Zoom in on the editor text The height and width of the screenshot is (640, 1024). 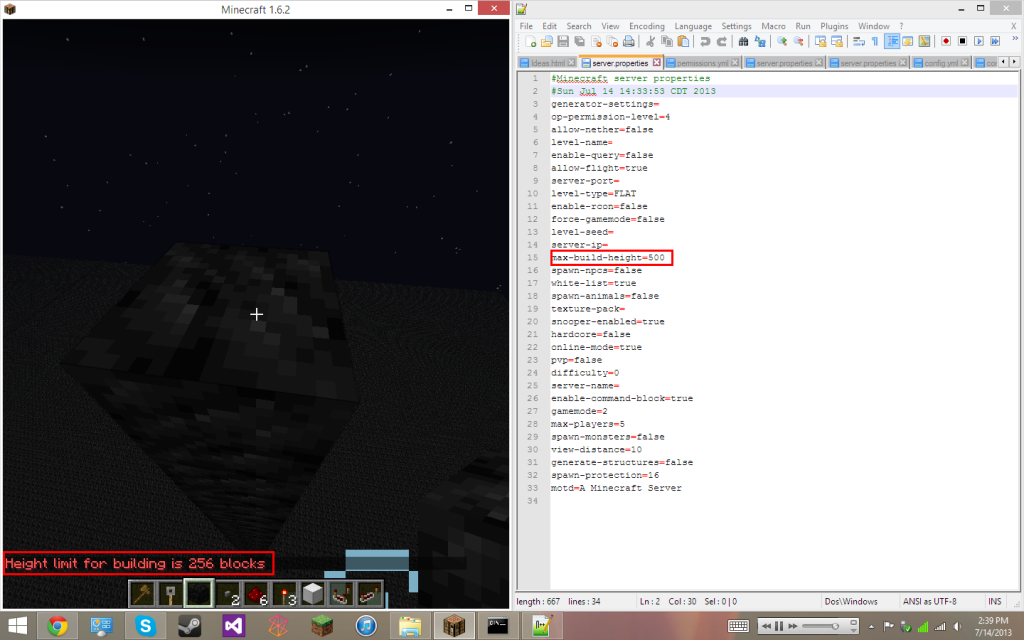[x=782, y=42]
